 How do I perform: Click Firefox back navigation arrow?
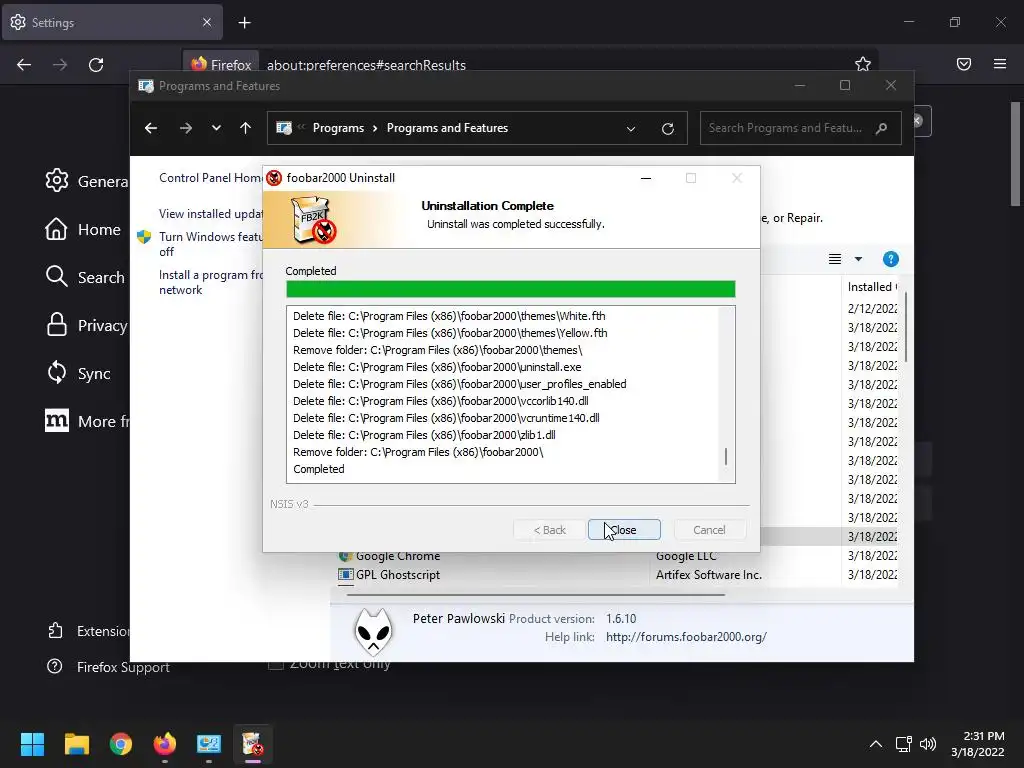click(x=24, y=65)
